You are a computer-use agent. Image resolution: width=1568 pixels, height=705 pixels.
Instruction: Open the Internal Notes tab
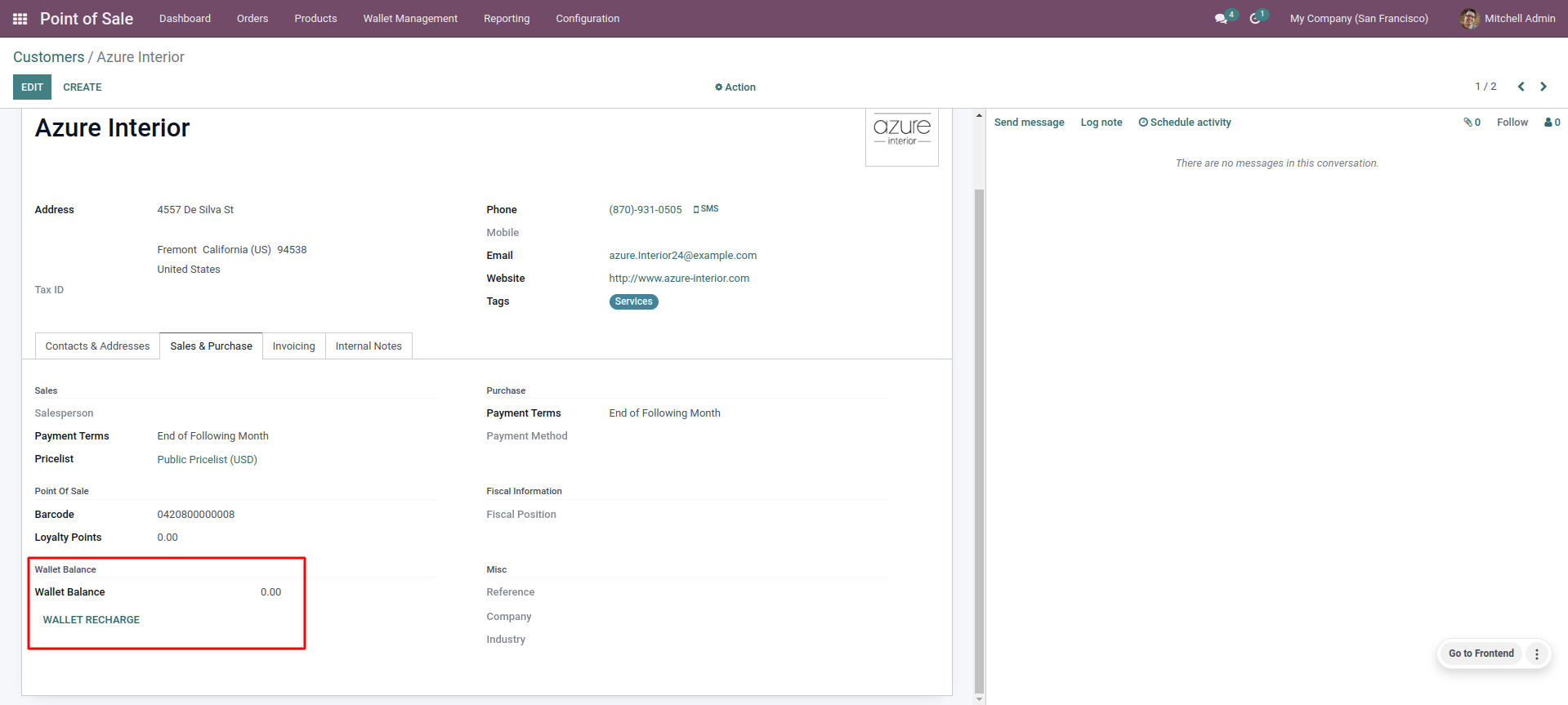tap(369, 346)
